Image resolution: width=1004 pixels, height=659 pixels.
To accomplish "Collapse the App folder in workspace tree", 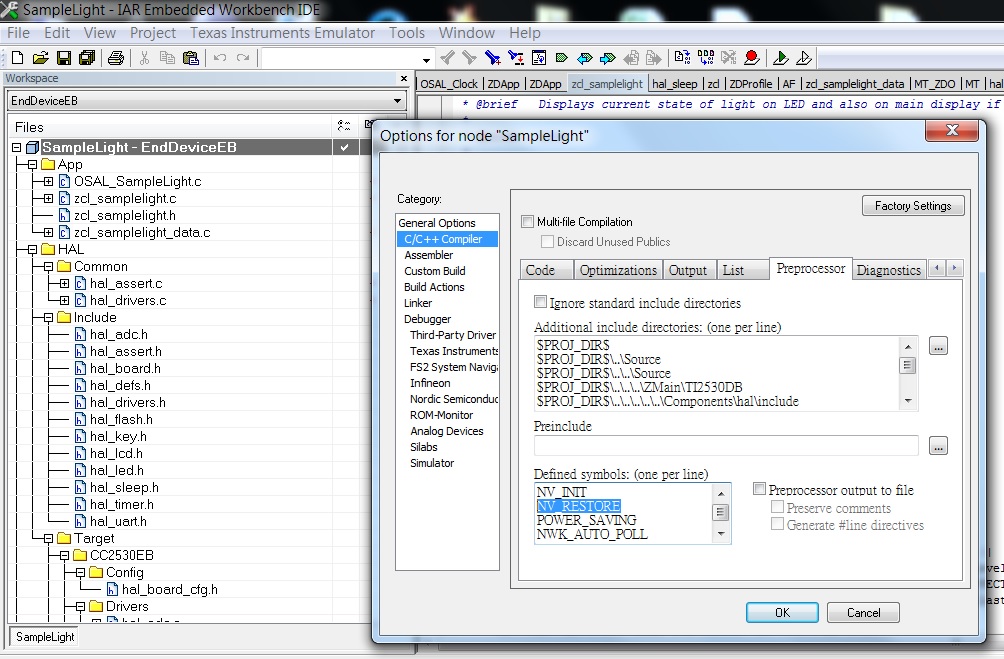I will (32, 165).
